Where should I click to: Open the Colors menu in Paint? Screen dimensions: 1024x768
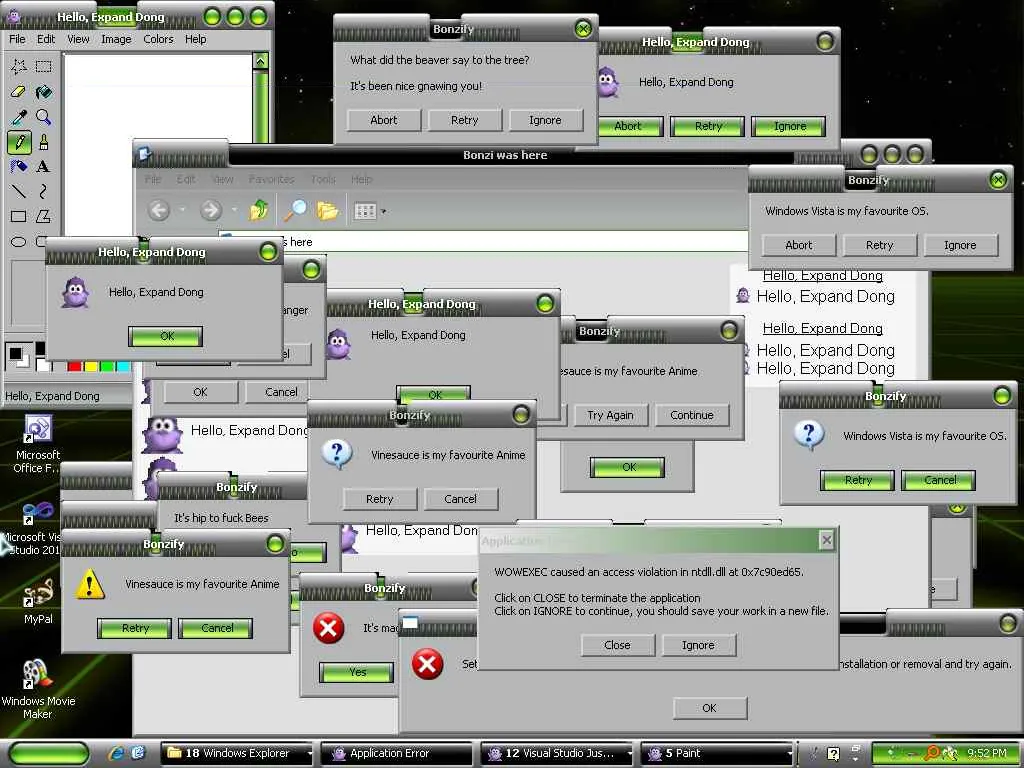coord(159,39)
